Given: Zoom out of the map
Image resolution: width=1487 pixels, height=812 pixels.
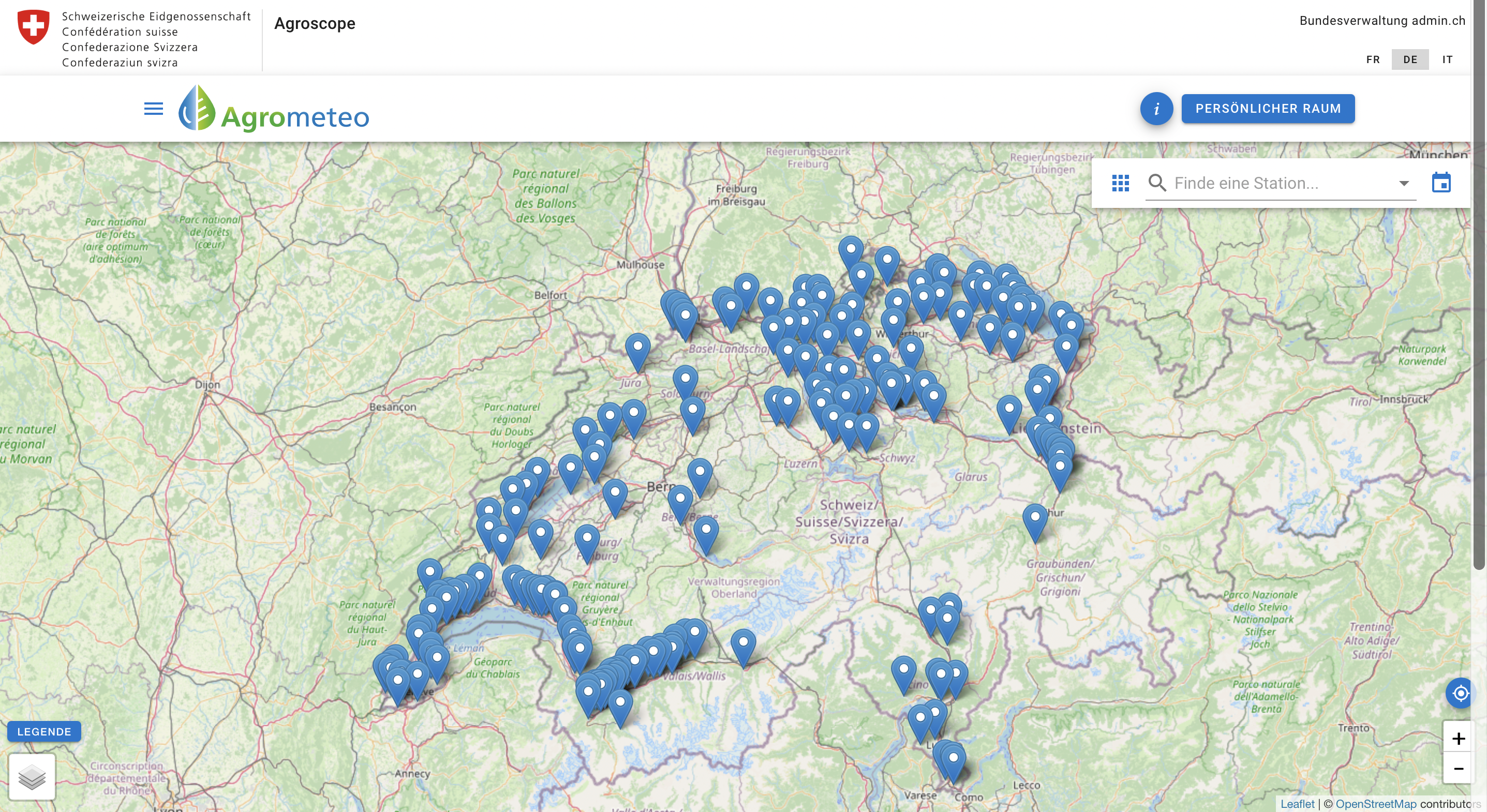Looking at the screenshot, I should coord(1458,769).
